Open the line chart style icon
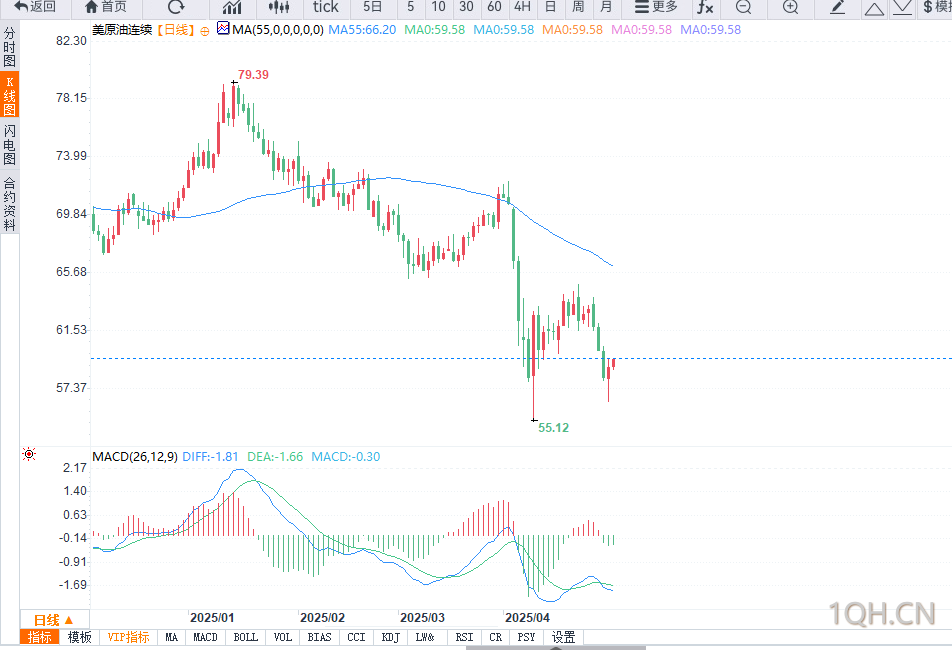 pyautogui.click(x=232, y=7)
